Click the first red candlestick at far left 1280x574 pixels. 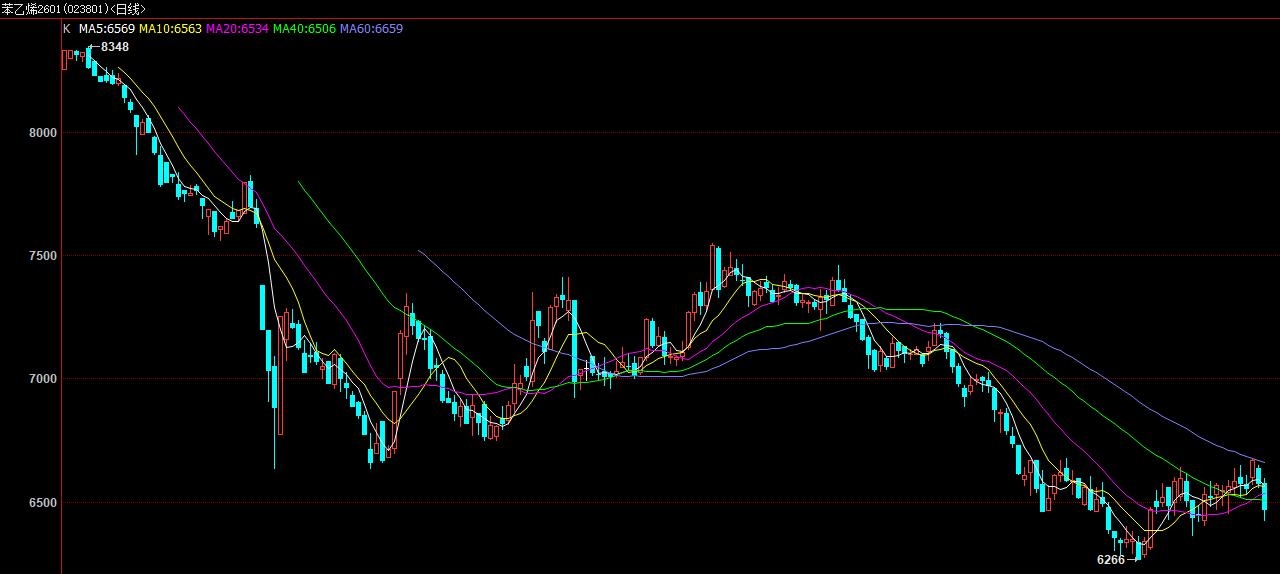click(x=65, y=59)
